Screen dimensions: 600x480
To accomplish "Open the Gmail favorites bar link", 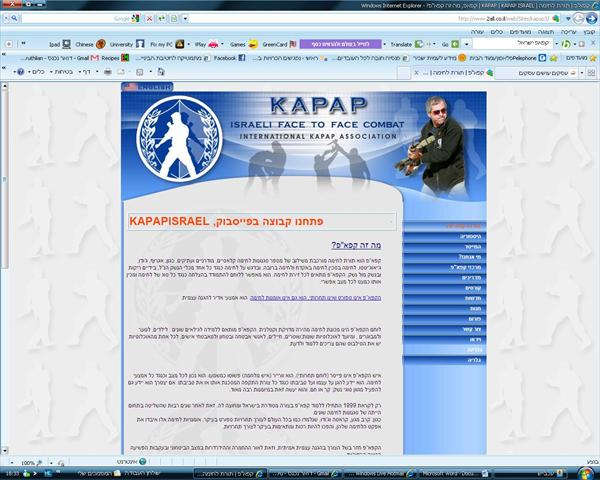I will pos(62,58).
